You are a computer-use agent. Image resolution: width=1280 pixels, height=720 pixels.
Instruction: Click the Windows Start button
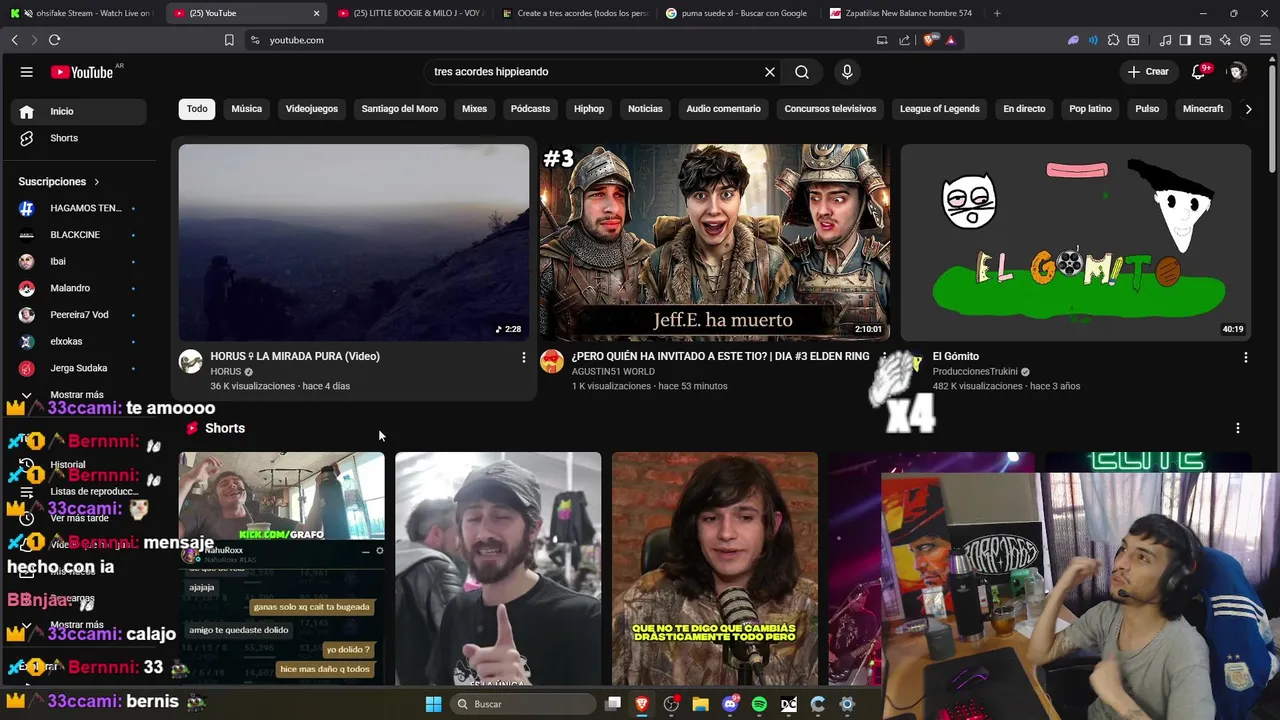coord(433,704)
